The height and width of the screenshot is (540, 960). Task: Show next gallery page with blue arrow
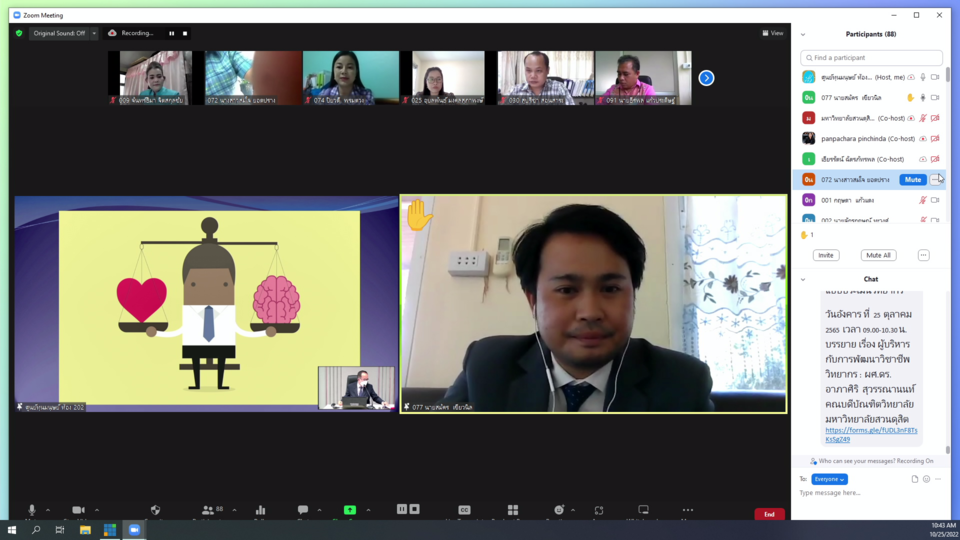coord(706,78)
